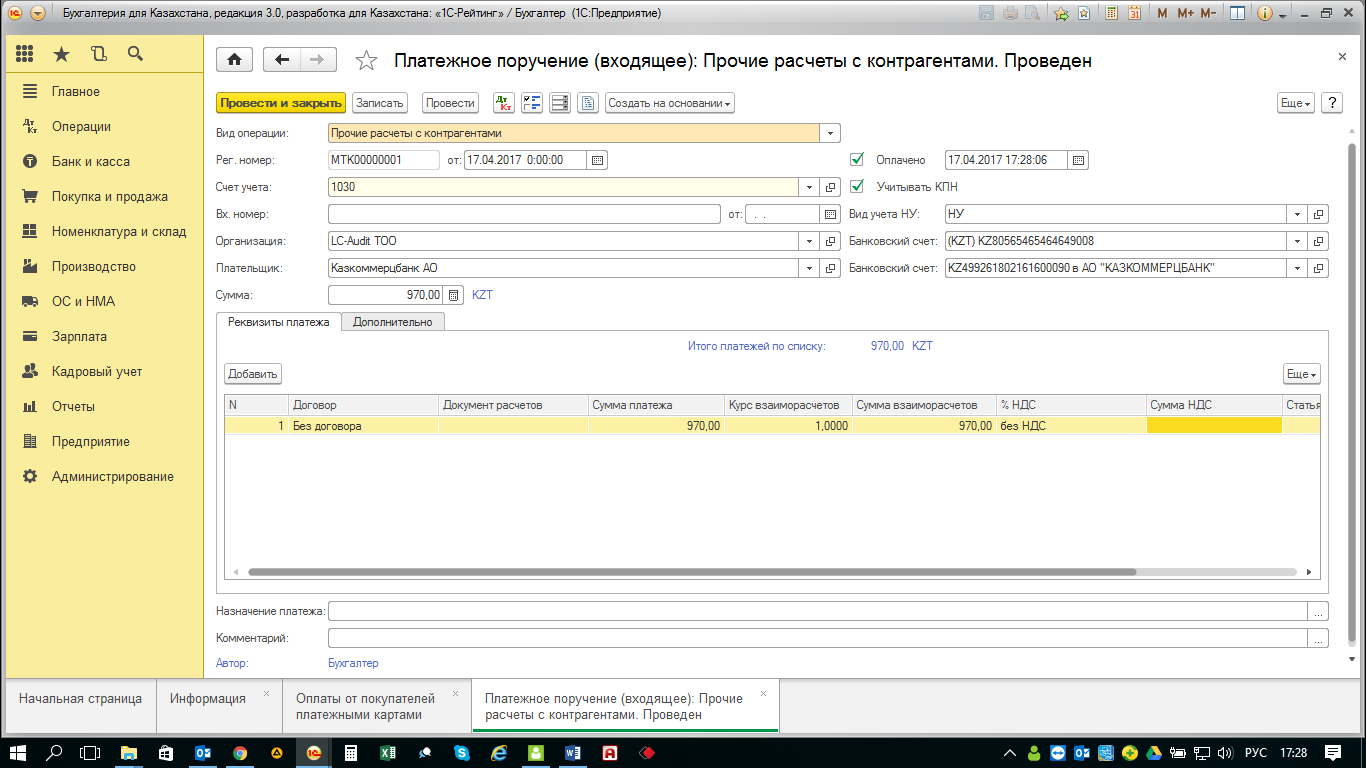Open the sections menu grid icon
Image resolution: width=1366 pixels, height=768 pixels.
(26, 54)
